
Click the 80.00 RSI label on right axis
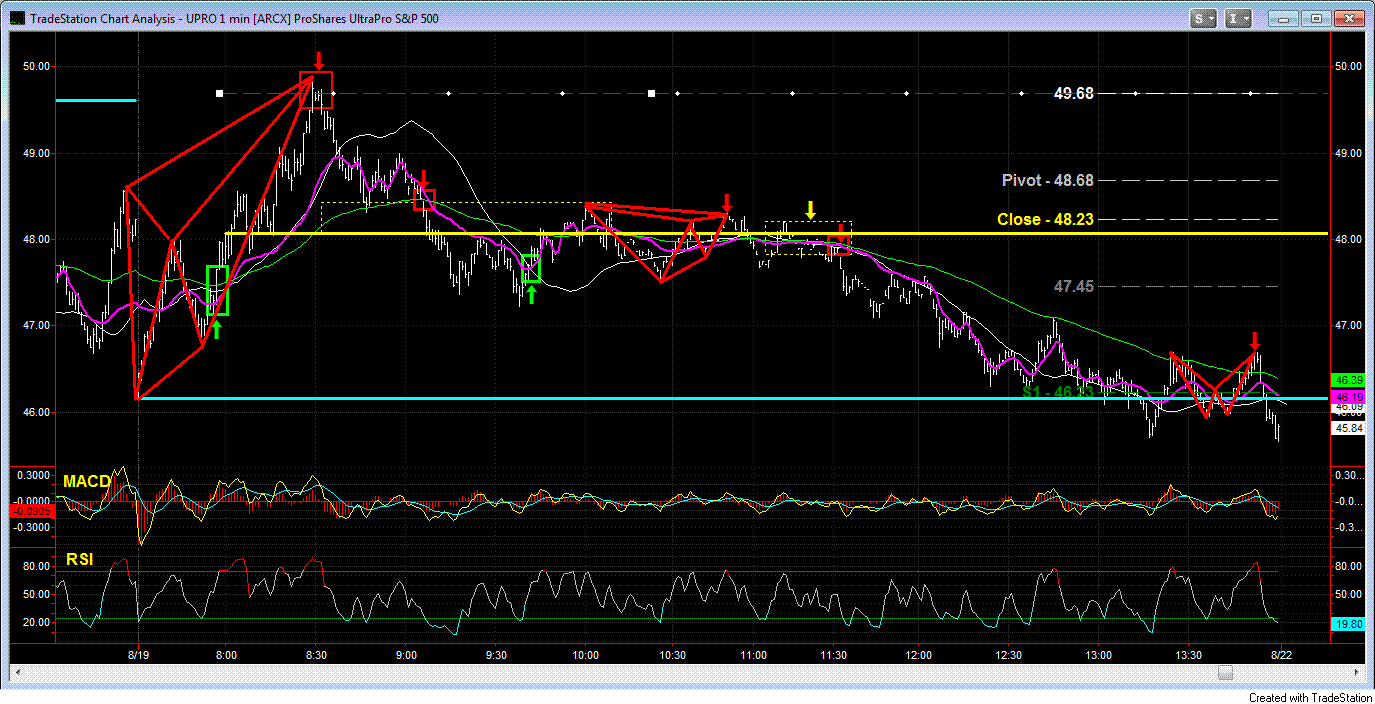point(1346,566)
